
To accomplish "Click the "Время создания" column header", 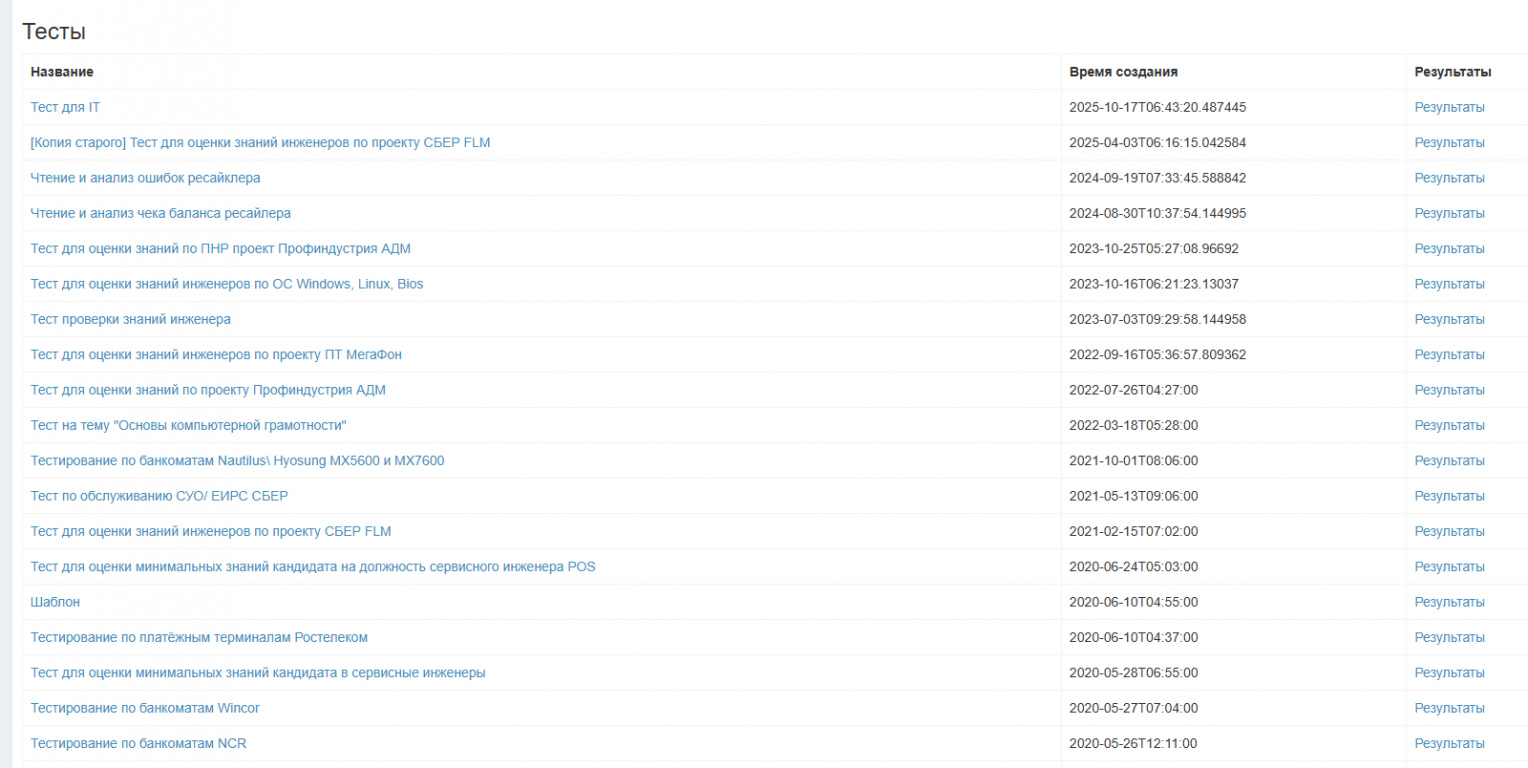I will pos(1123,72).
